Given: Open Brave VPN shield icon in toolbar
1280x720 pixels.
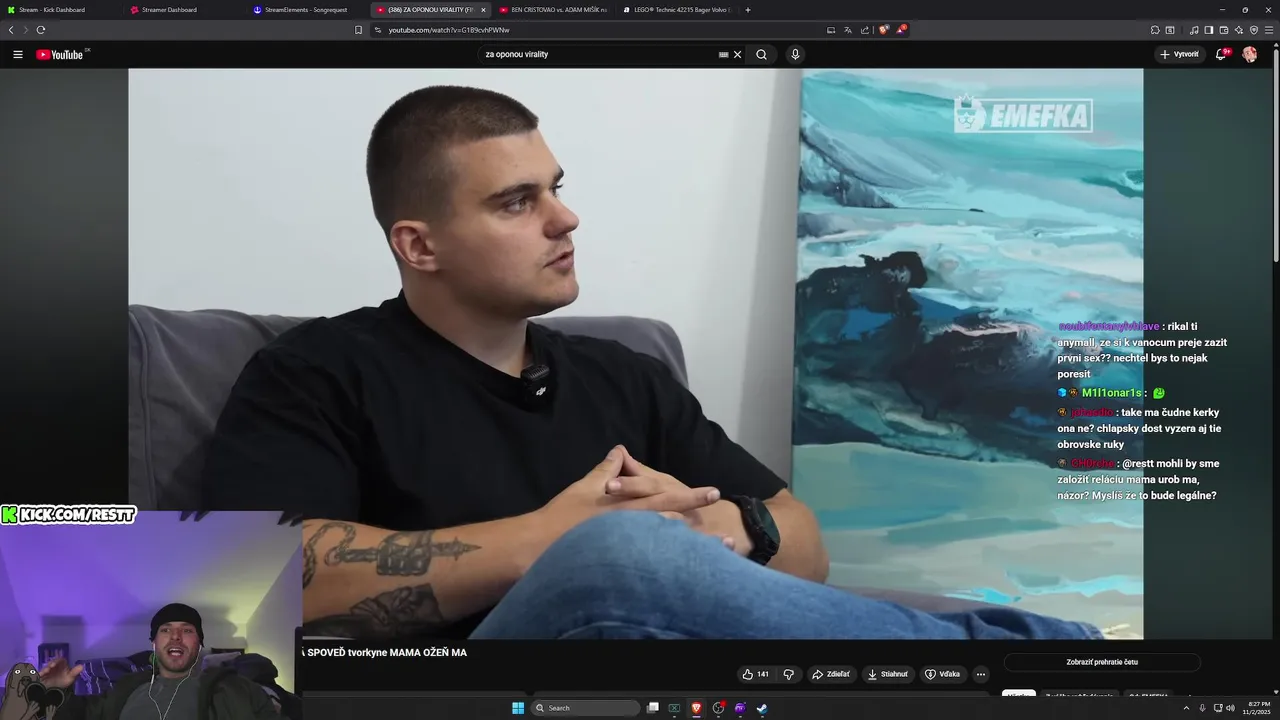Looking at the screenshot, I should click(1254, 30).
